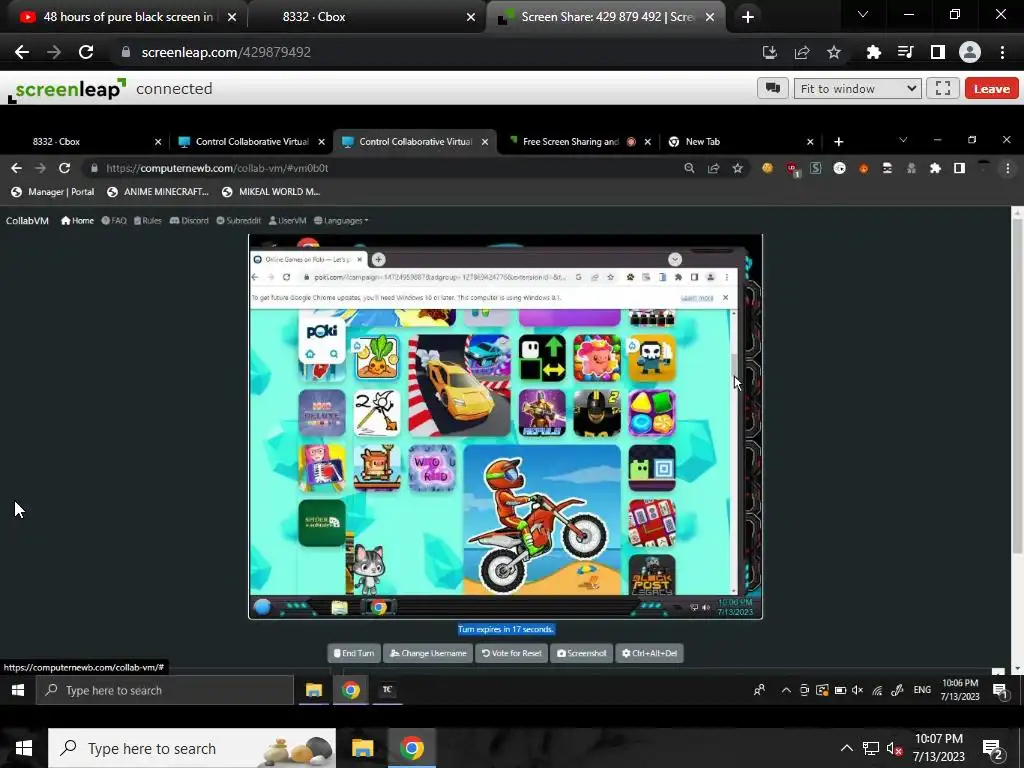This screenshot has width=1024, height=768.
Task: Click the shared desktop search box
Action: (165, 690)
